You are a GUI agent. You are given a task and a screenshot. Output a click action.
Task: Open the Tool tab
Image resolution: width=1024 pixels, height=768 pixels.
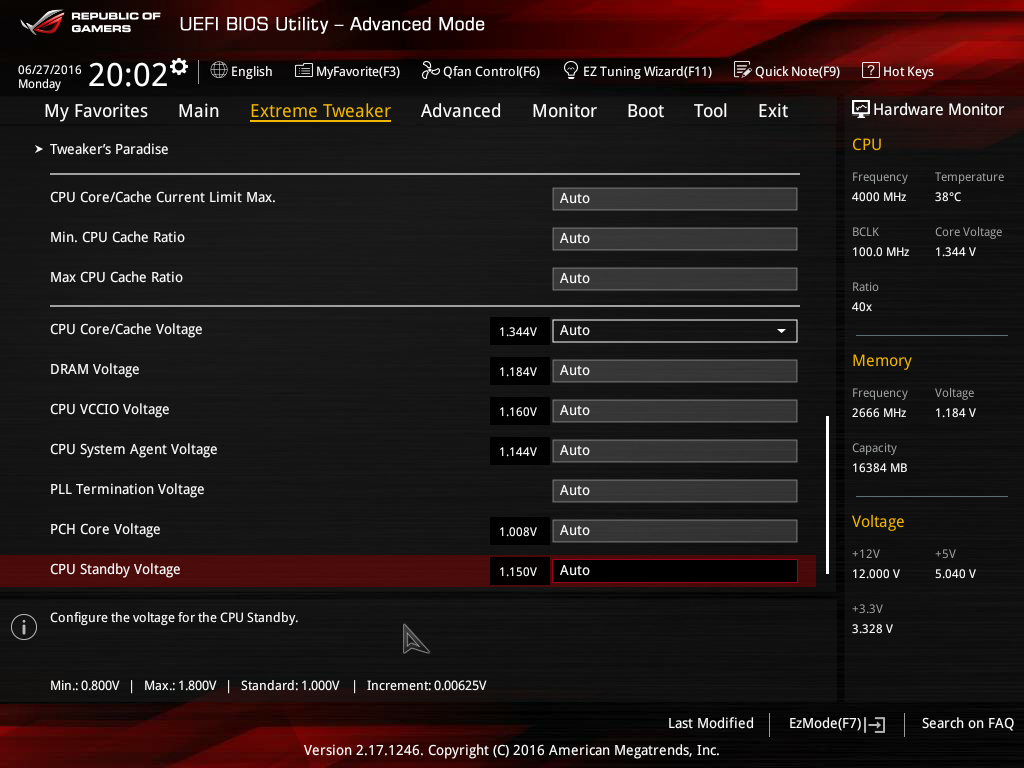(x=711, y=111)
